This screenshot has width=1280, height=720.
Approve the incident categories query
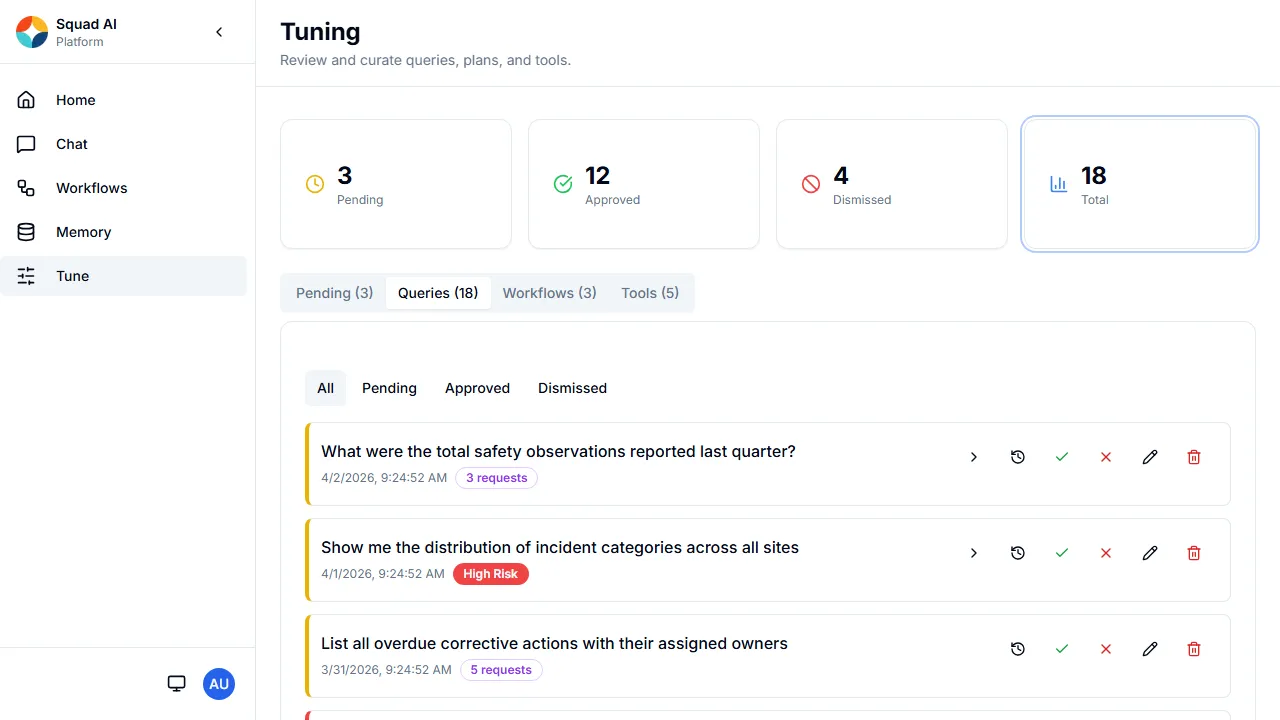pos(1062,553)
